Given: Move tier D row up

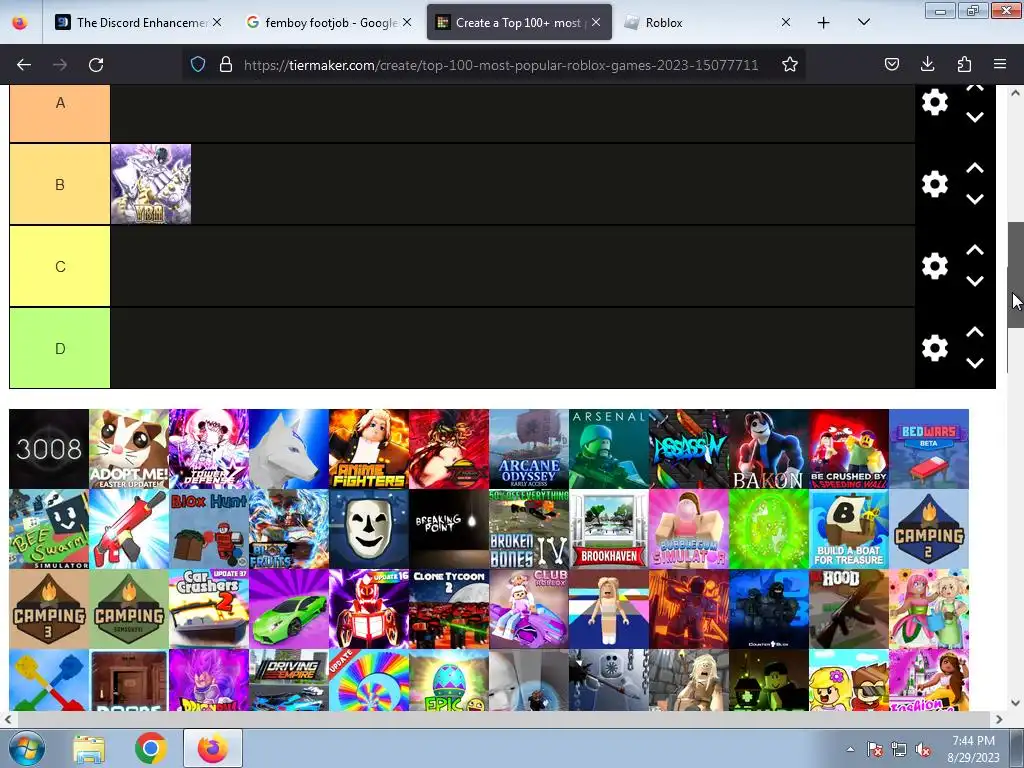Looking at the screenshot, I should [975, 332].
